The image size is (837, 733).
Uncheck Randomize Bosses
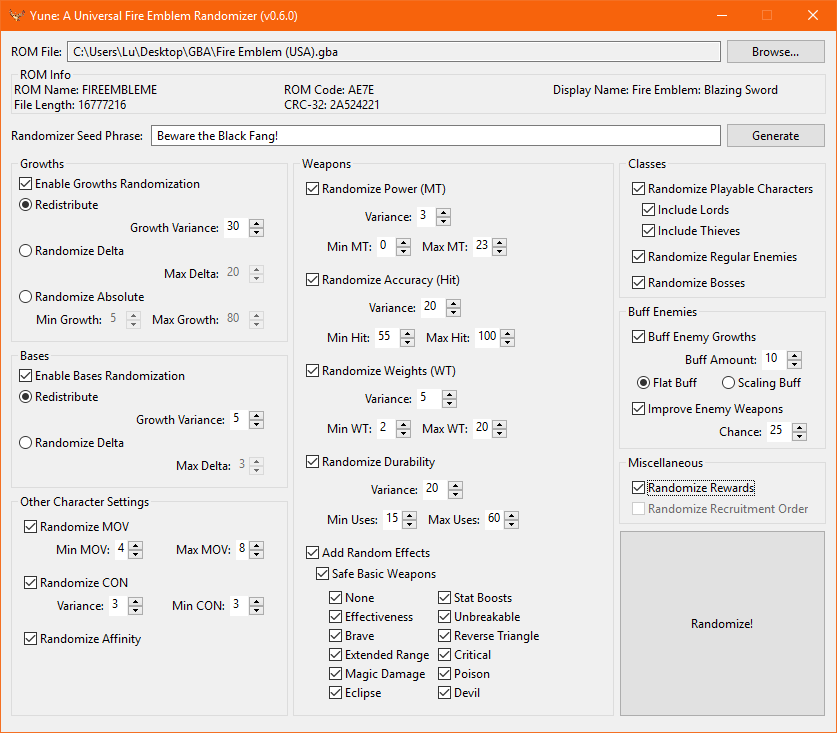(638, 283)
